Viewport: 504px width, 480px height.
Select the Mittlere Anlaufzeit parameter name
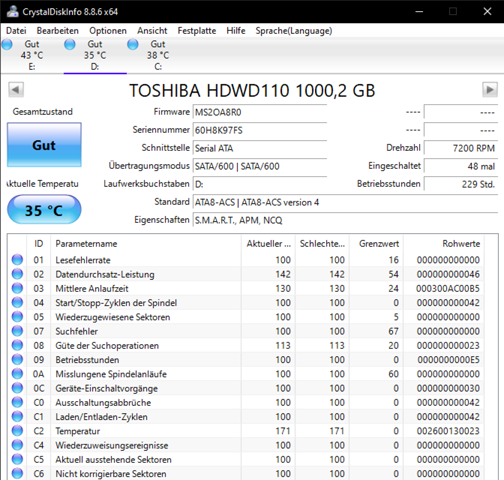pos(92,289)
